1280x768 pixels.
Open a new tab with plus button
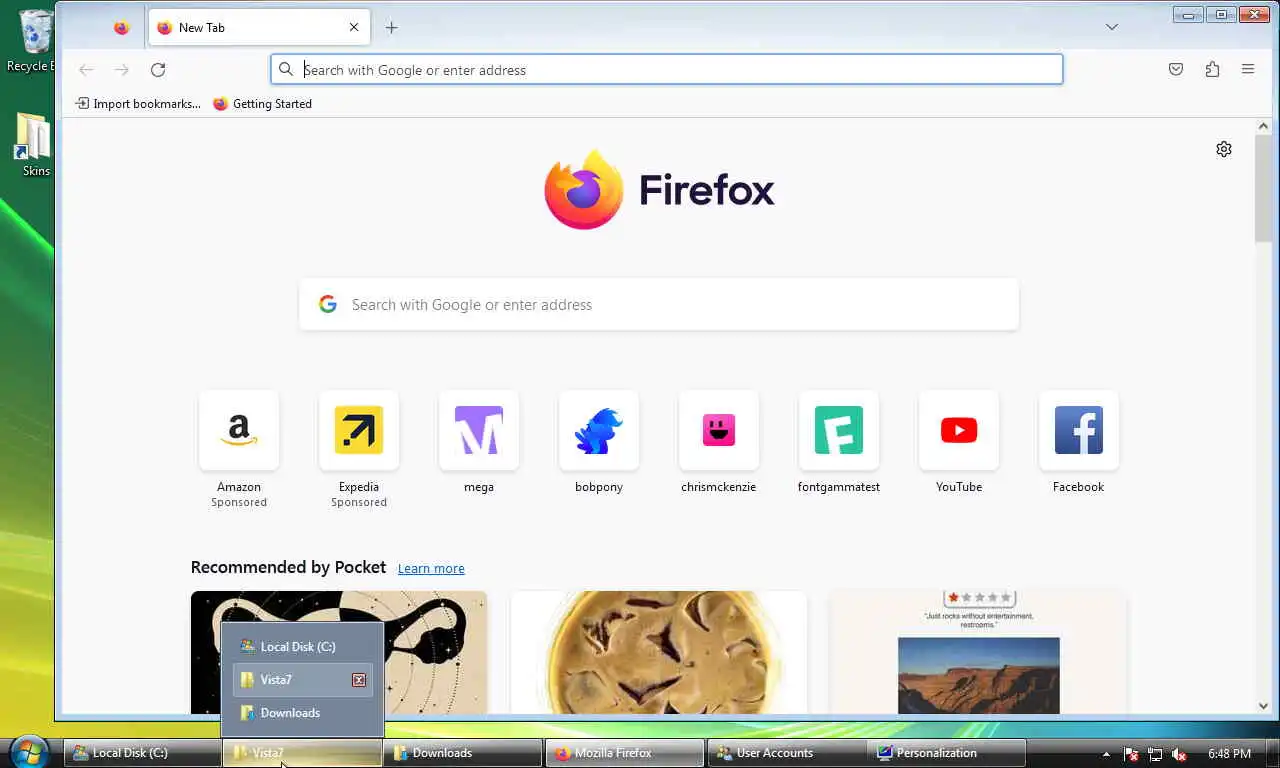(392, 28)
